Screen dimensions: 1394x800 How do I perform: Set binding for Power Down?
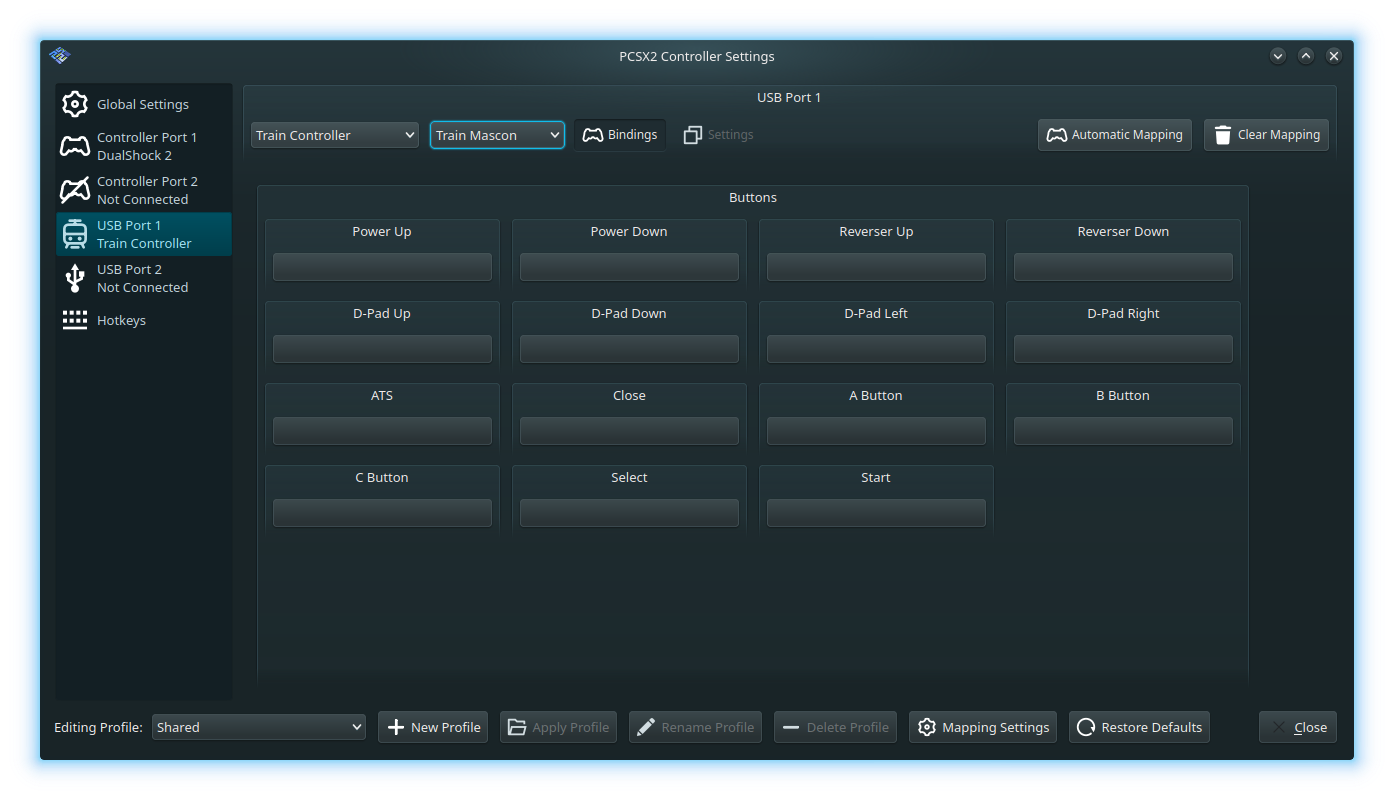(629, 267)
